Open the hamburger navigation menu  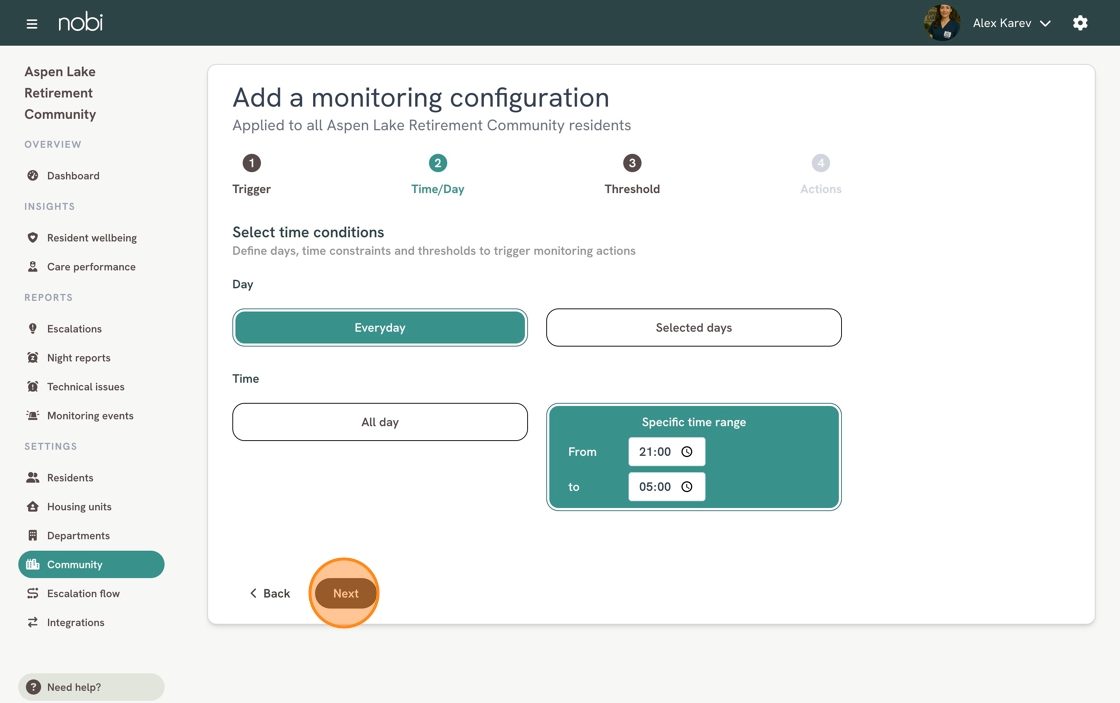[x=31, y=24]
